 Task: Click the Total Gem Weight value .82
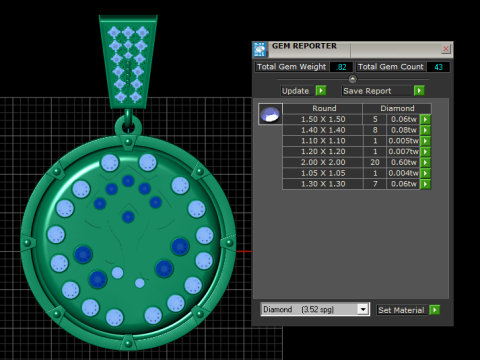tap(341, 67)
